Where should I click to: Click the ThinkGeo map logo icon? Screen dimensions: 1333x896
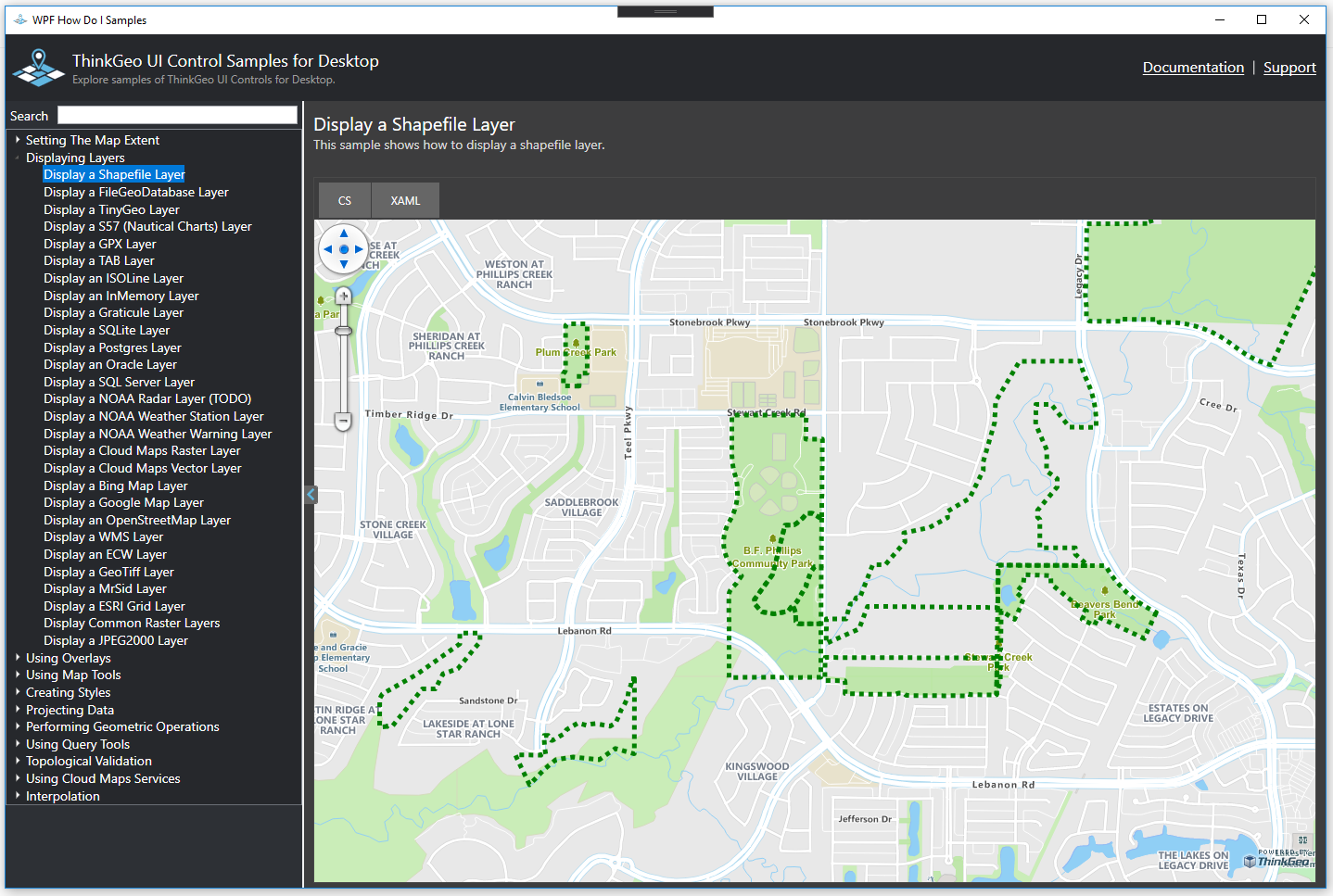pyautogui.click(x=38, y=68)
